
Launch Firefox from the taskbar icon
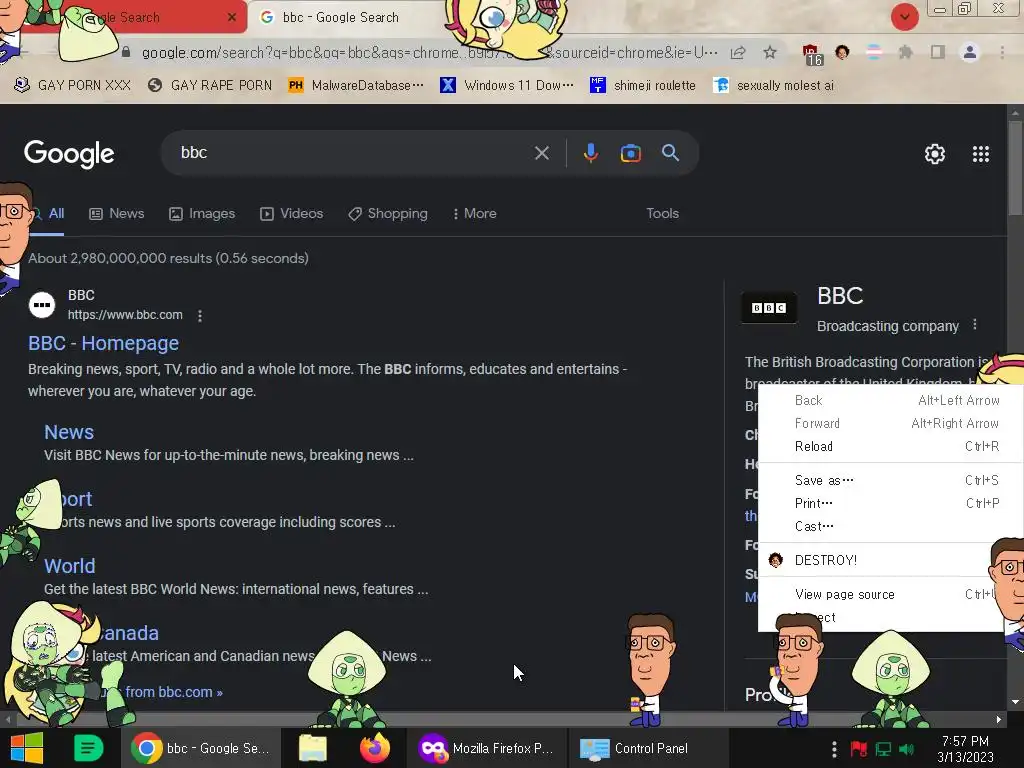tap(375, 748)
